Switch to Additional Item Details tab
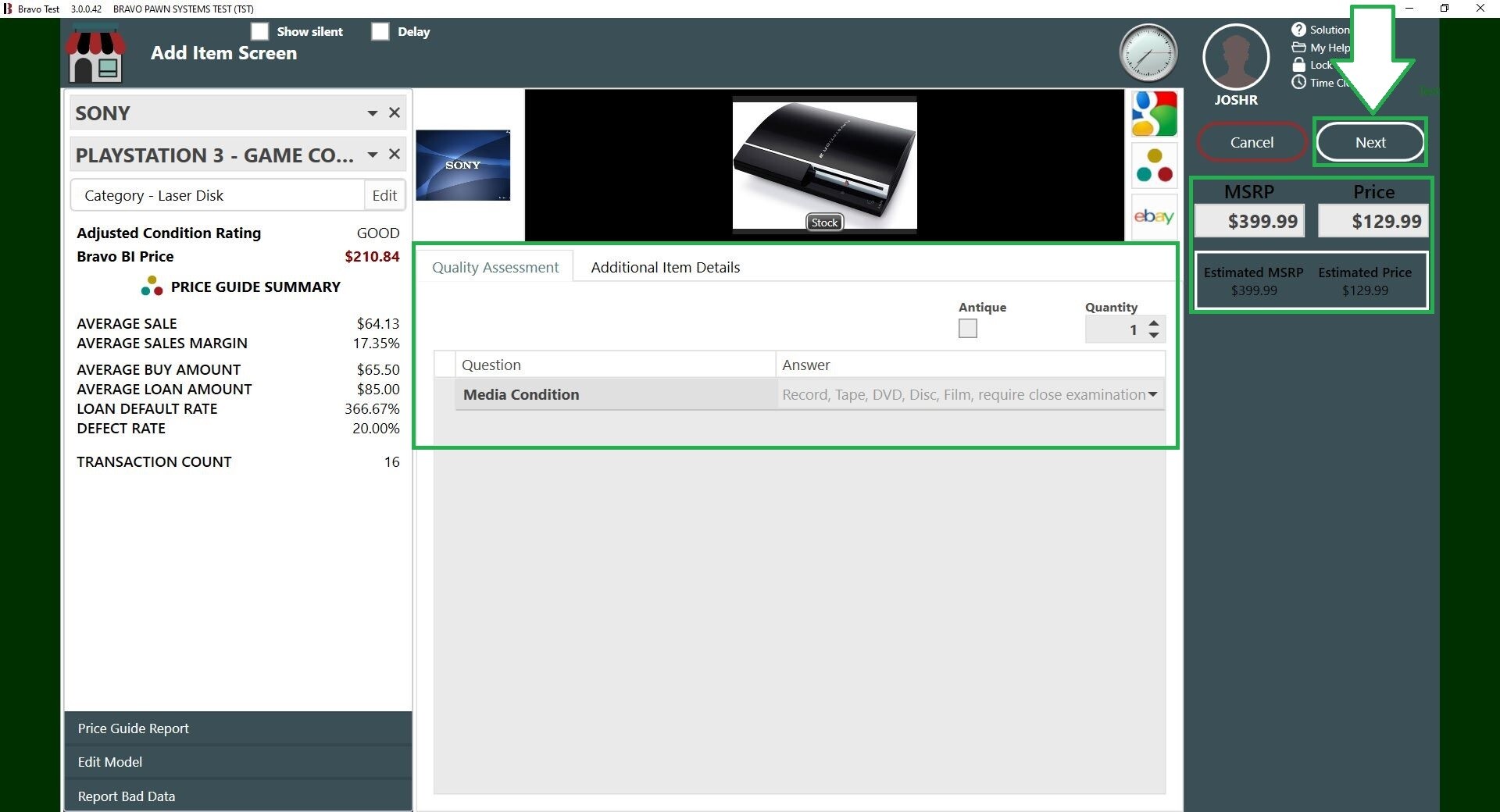Image resolution: width=1500 pixels, height=812 pixels. pos(666,267)
